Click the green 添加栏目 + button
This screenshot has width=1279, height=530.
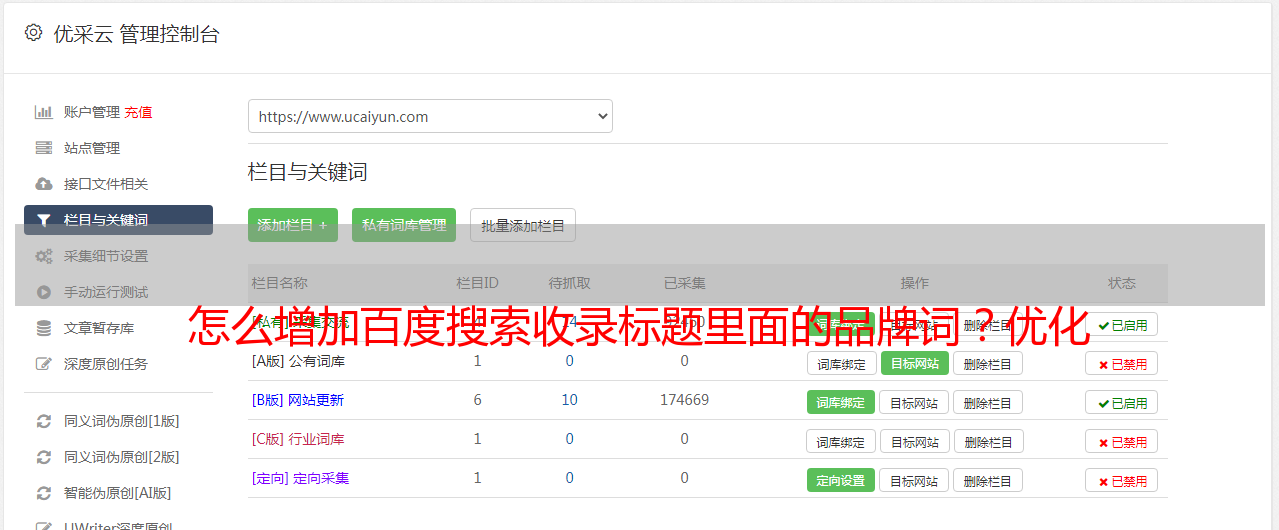pyautogui.click(x=293, y=225)
